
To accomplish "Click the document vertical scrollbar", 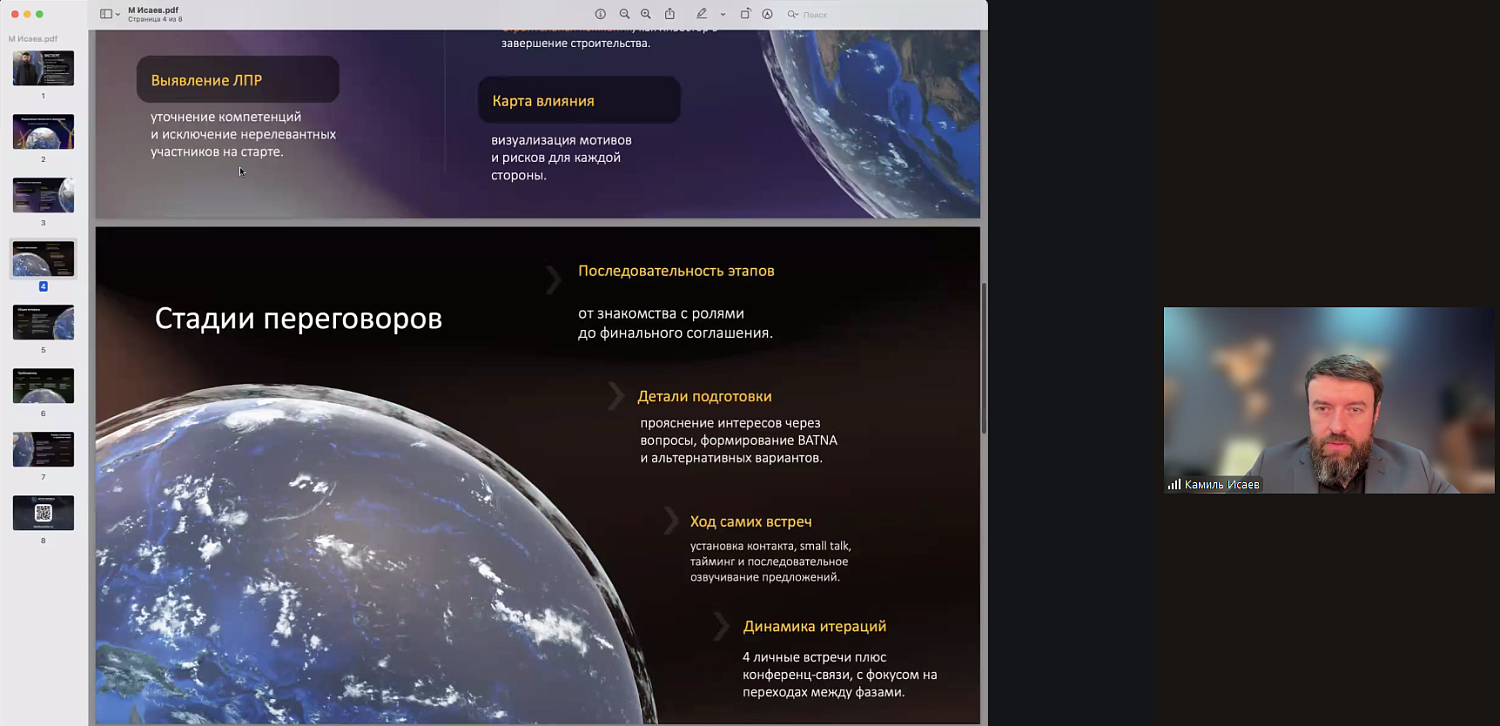I will [984, 360].
